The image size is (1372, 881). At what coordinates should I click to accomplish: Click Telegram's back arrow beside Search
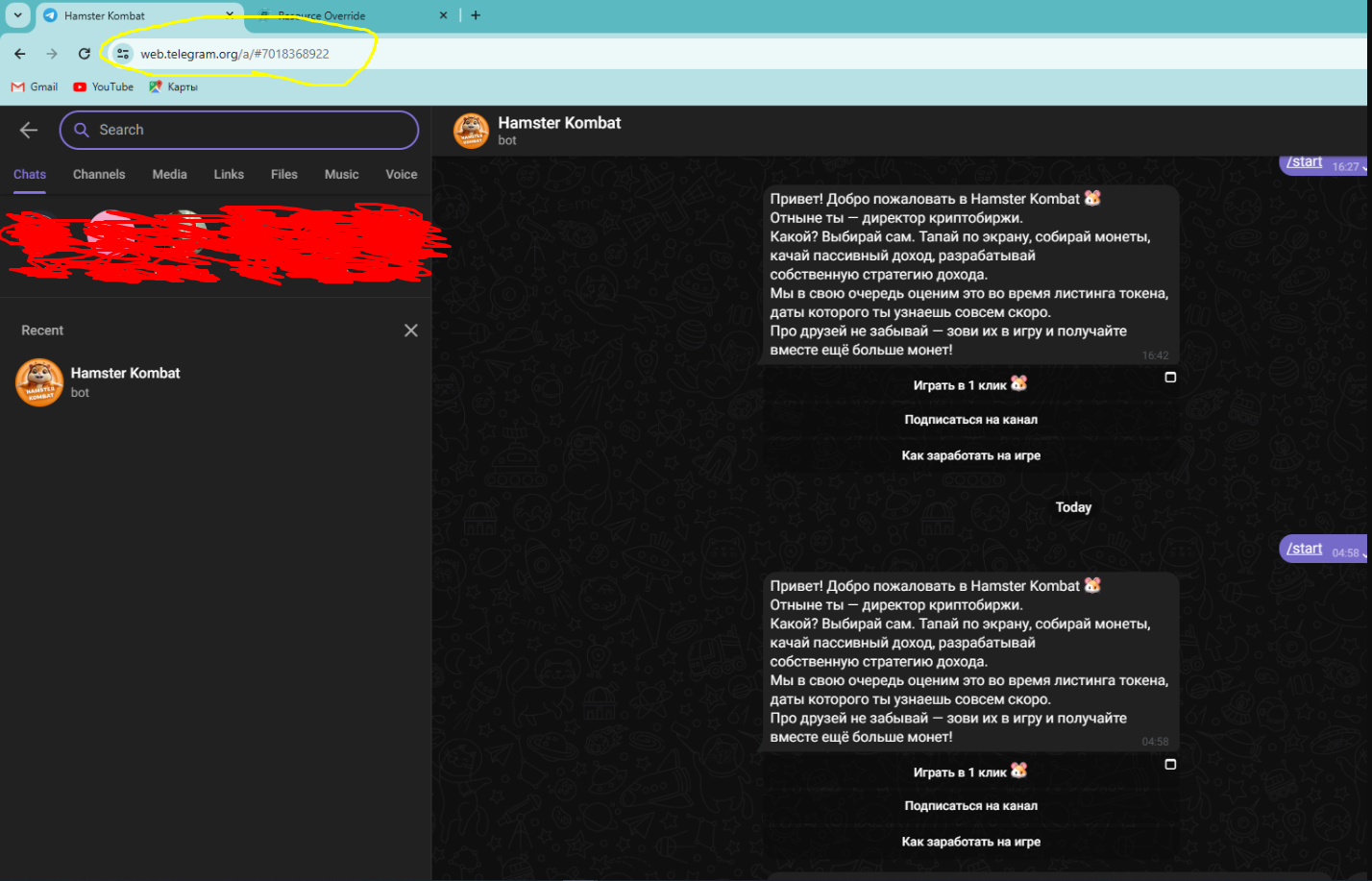coord(29,130)
